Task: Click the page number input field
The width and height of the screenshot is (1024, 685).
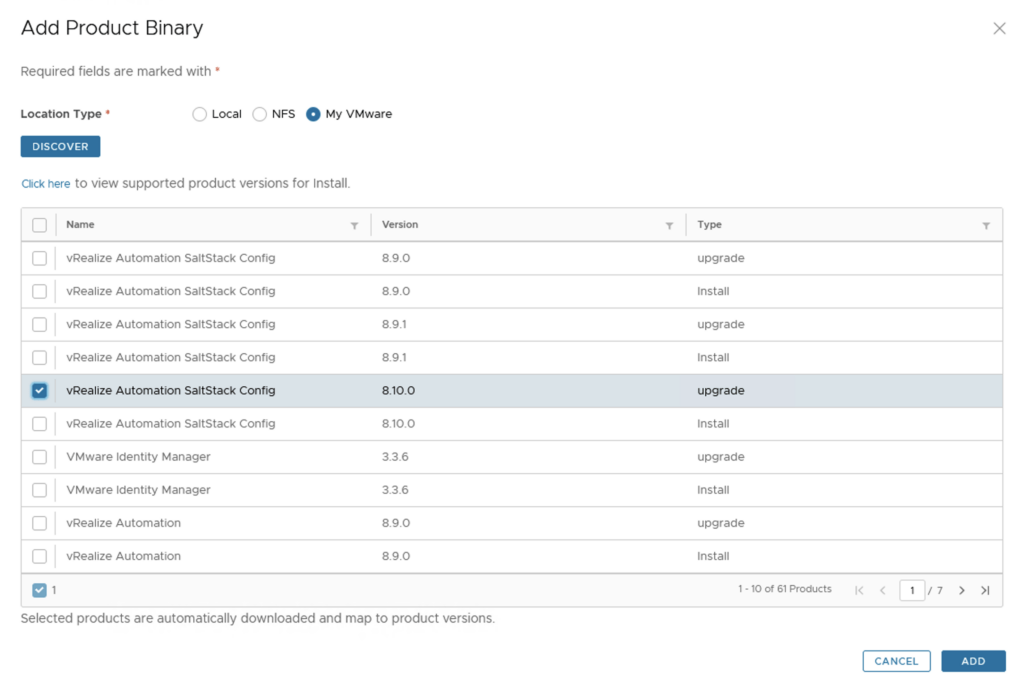Action: pos(912,590)
